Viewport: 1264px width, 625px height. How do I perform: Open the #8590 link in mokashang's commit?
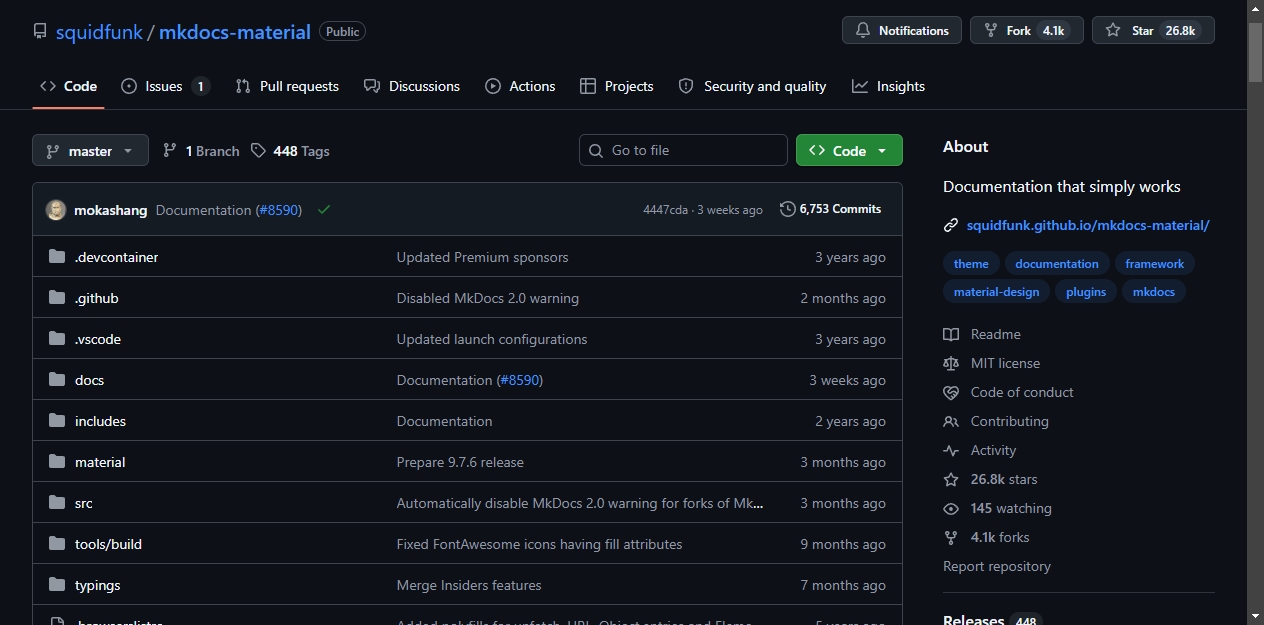coord(279,210)
